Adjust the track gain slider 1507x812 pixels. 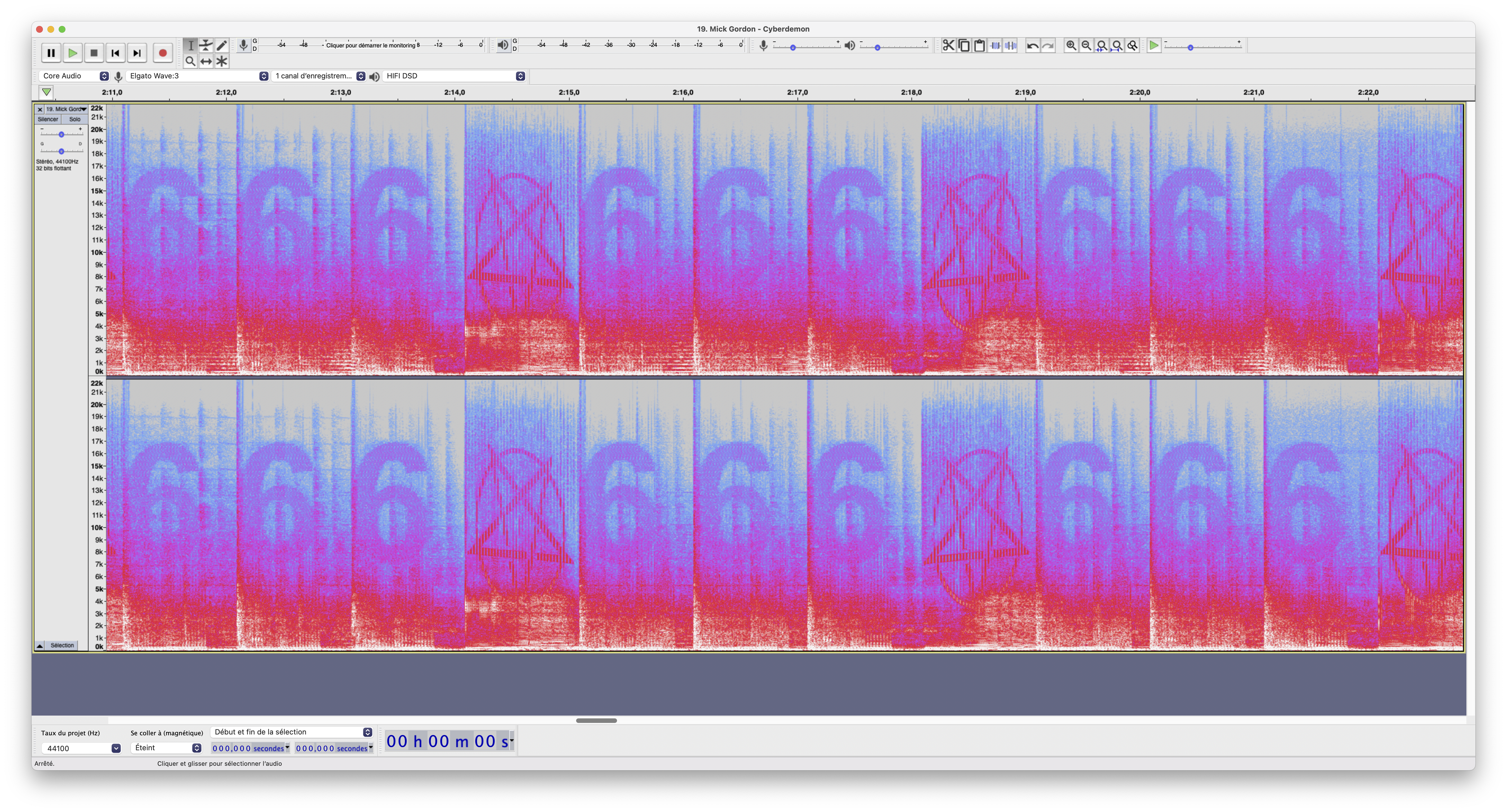pyautogui.click(x=61, y=134)
